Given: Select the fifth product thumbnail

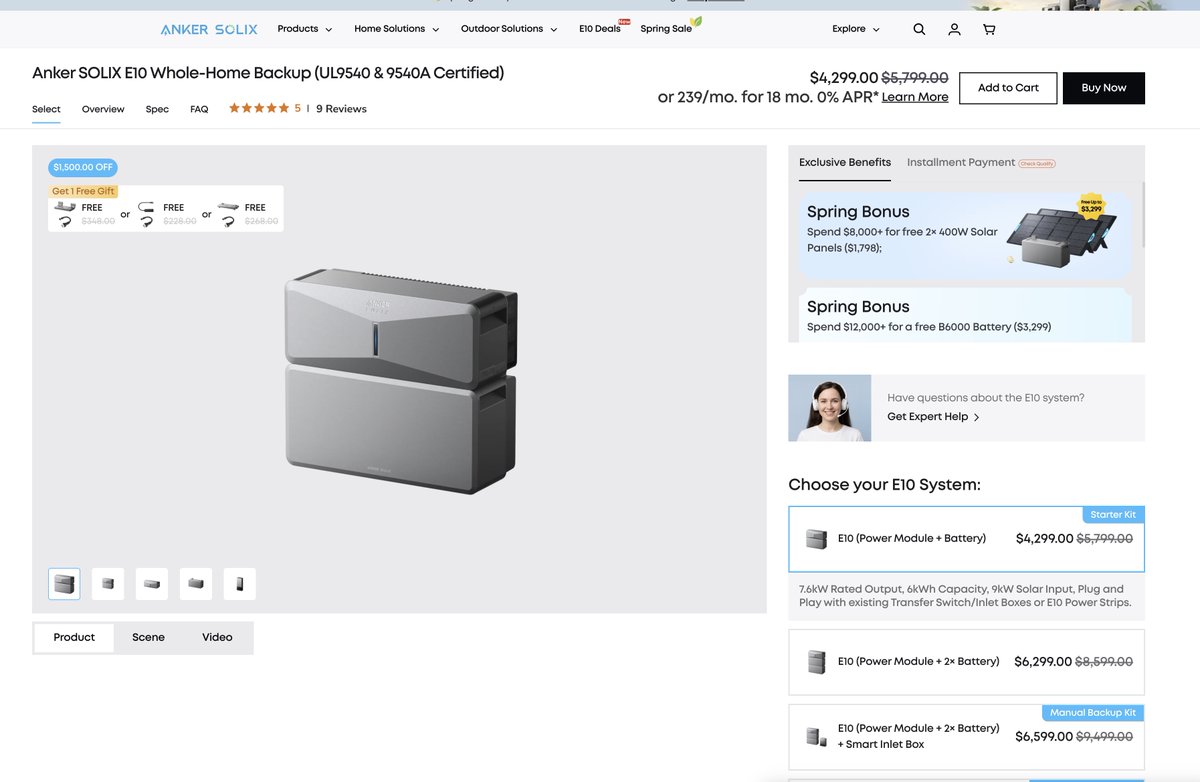Looking at the screenshot, I should pyautogui.click(x=240, y=584).
